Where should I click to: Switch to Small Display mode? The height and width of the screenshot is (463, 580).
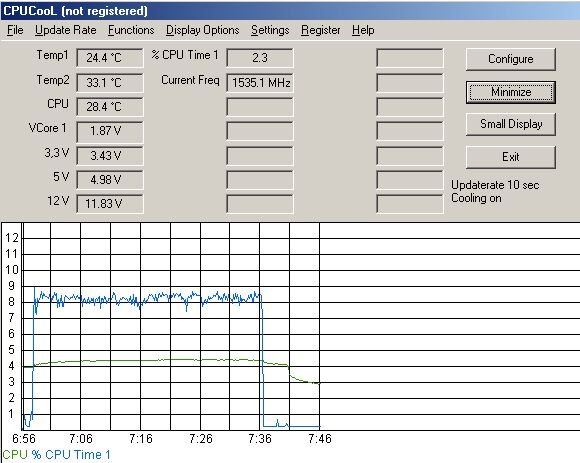[510, 124]
